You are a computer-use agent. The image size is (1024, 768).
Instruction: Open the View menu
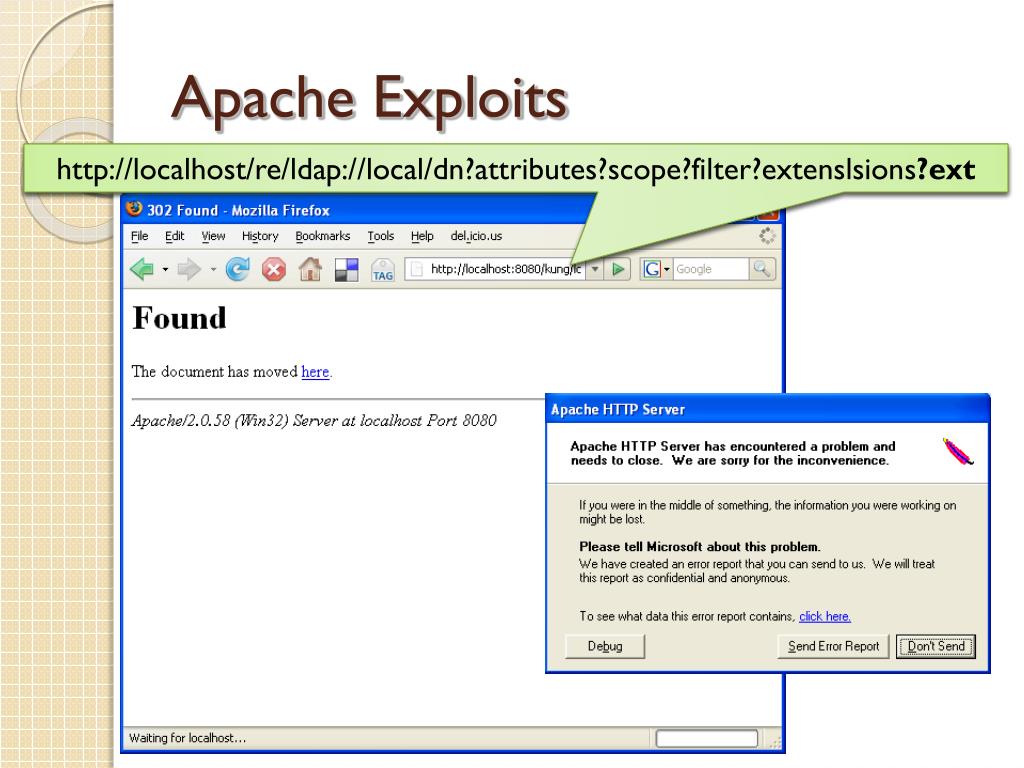point(213,236)
